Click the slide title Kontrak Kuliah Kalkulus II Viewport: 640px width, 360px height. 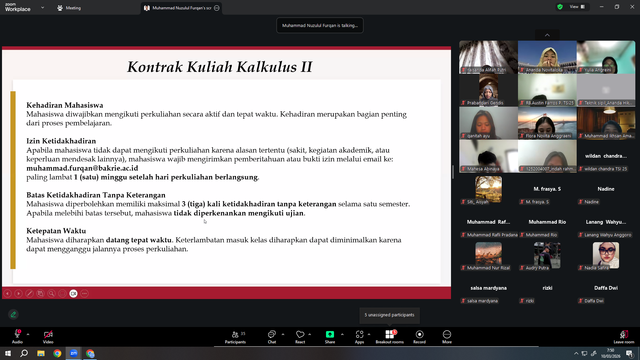pyautogui.click(x=220, y=67)
